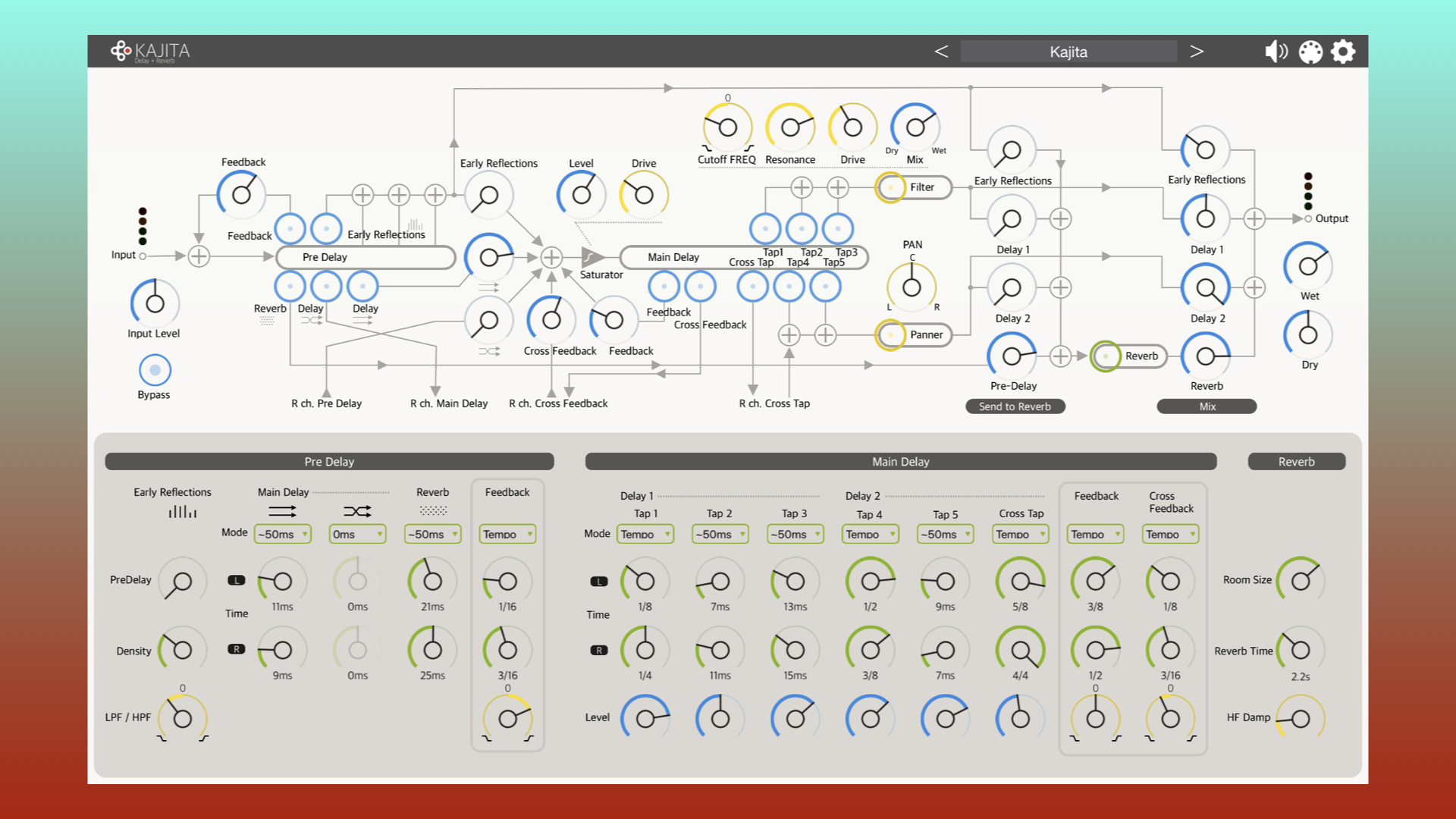This screenshot has height=819, width=1456.
Task: Click the R channel badge in Pre Delay
Action: [x=237, y=649]
